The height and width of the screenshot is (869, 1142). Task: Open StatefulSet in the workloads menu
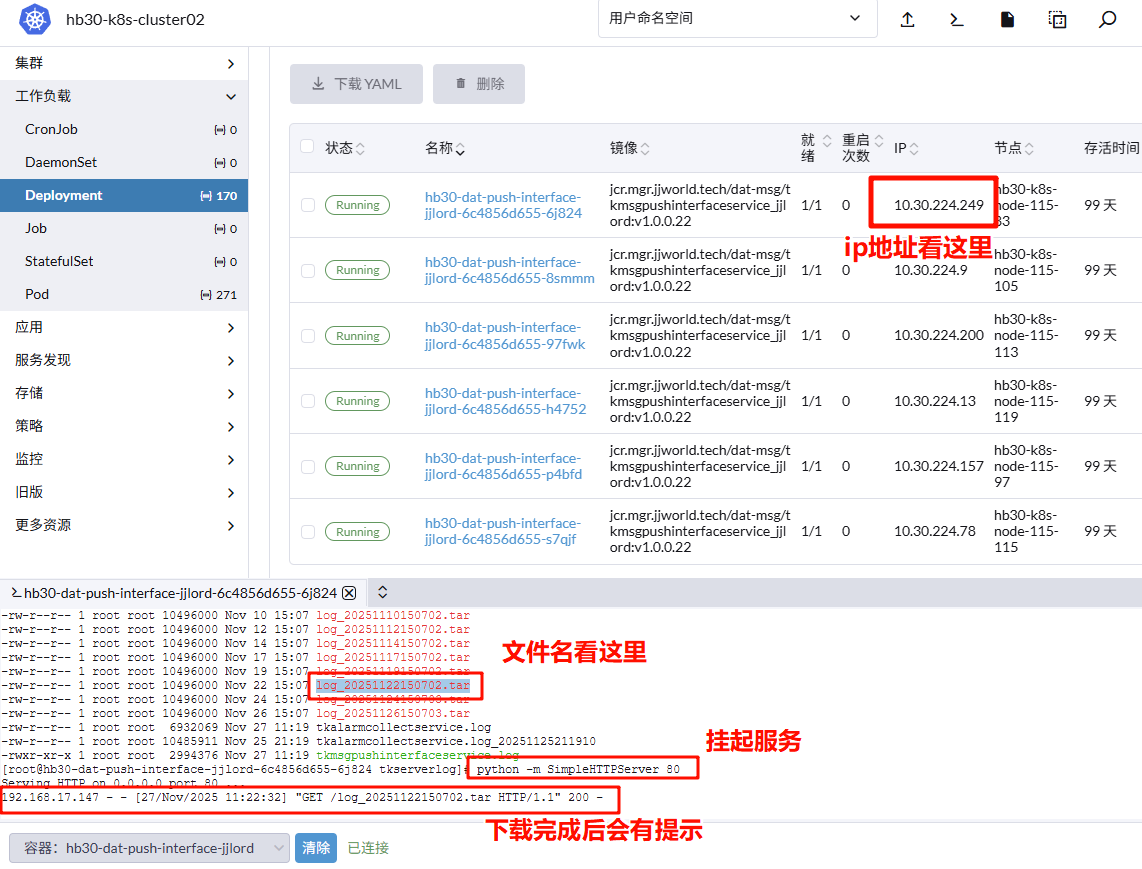click(x=59, y=261)
